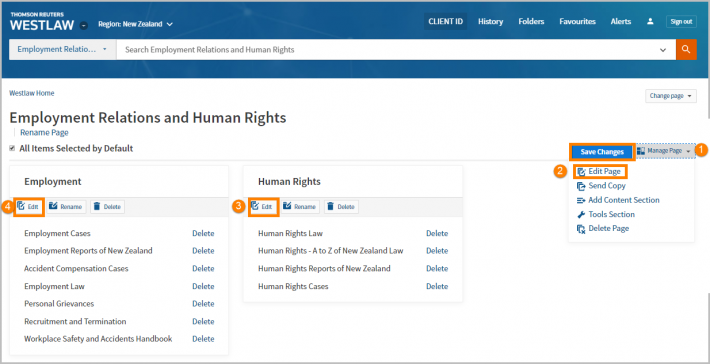
Task: Click Rename in the Human Rights section
Action: (300, 207)
